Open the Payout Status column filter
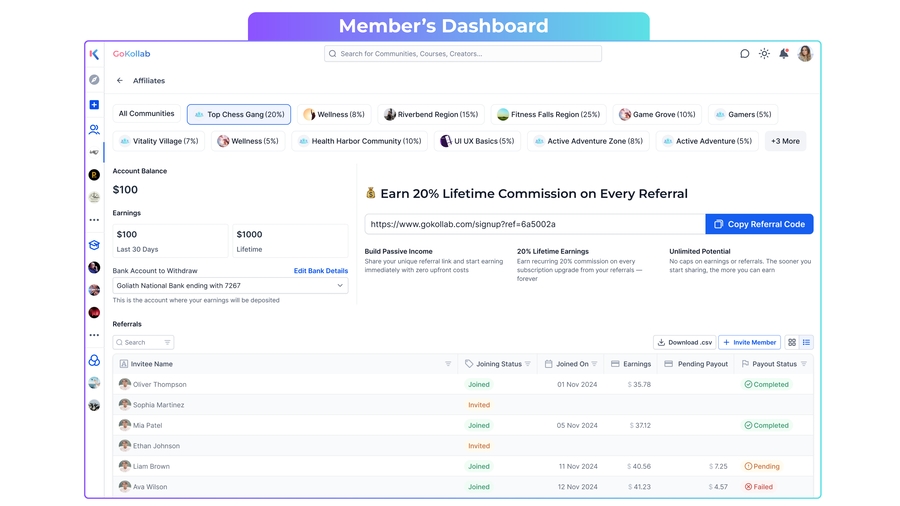 [x=804, y=364]
